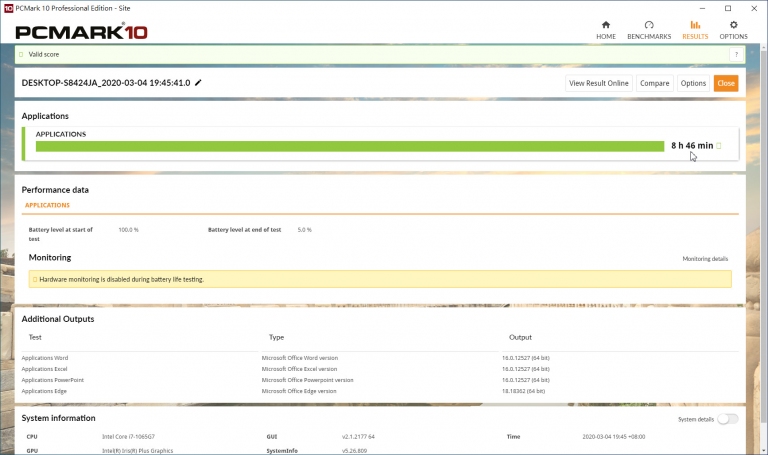Click the Options button beside Compare
The height and width of the screenshot is (455, 768).
pos(693,83)
